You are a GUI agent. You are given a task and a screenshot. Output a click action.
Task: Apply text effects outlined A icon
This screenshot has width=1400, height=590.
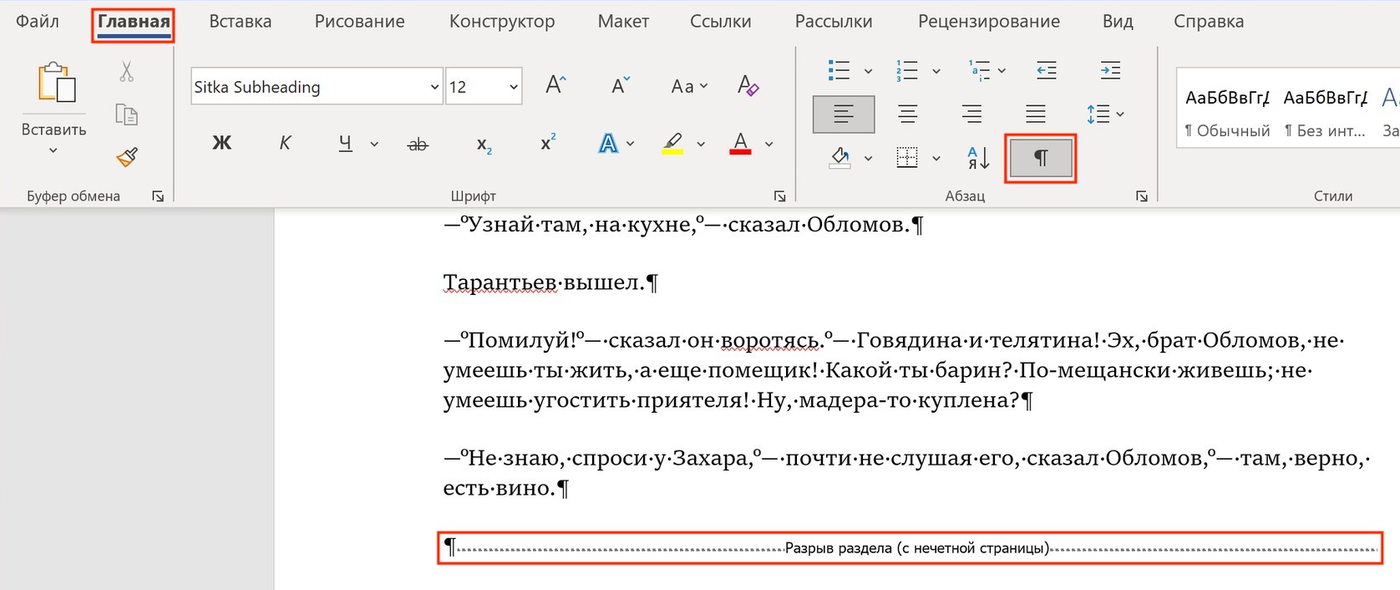(607, 143)
